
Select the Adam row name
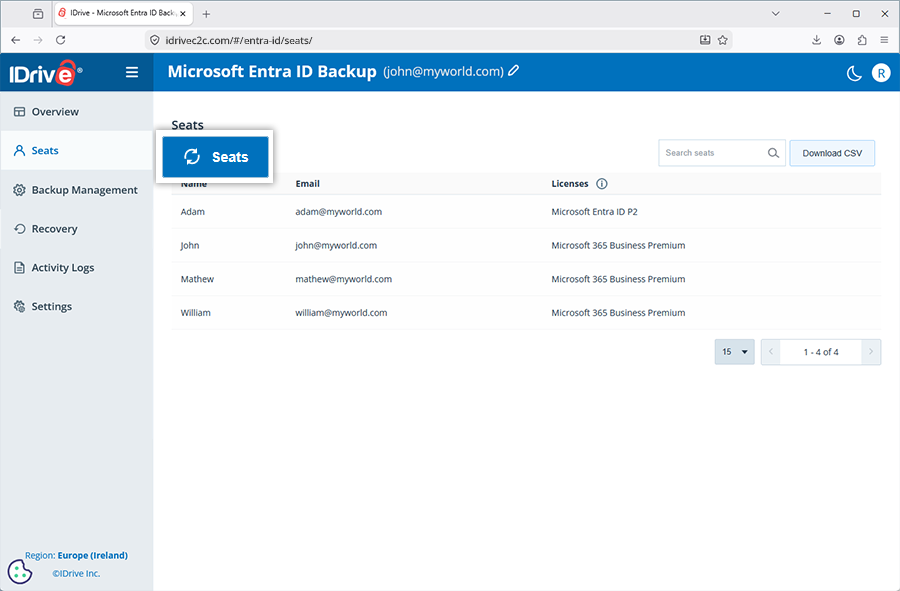193,212
